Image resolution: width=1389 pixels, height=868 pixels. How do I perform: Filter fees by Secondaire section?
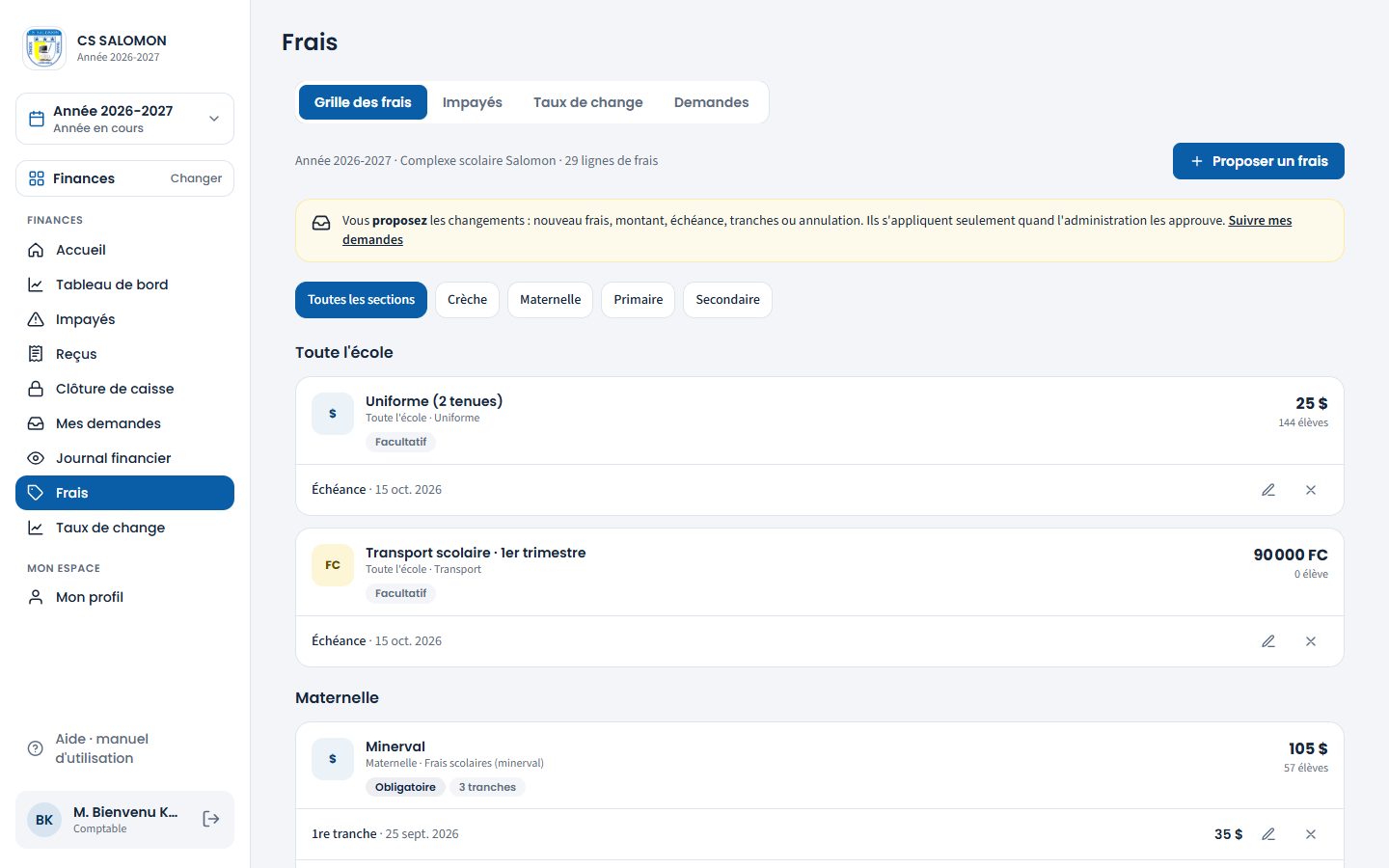tap(727, 300)
